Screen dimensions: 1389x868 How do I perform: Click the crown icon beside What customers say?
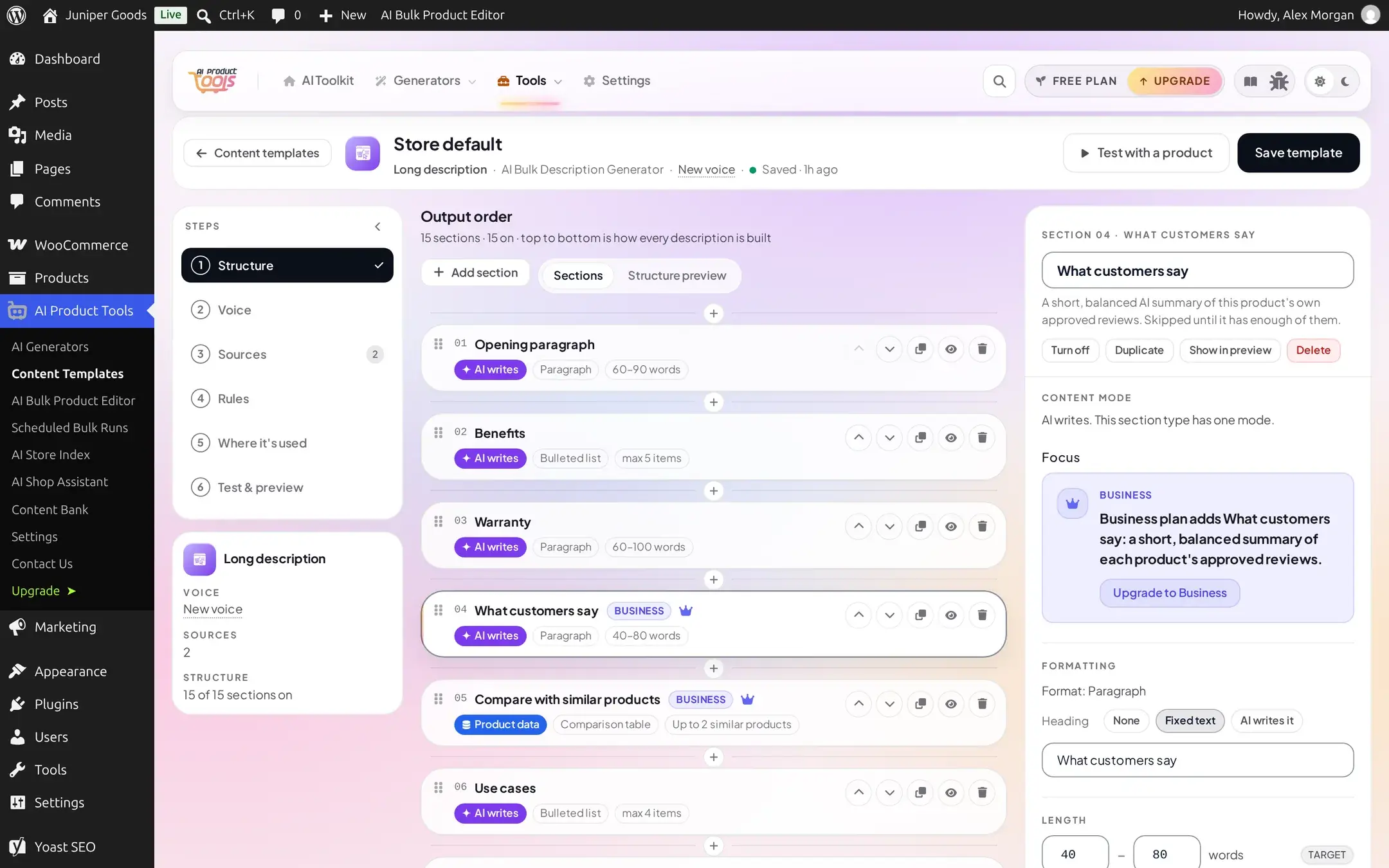(x=685, y=611)
